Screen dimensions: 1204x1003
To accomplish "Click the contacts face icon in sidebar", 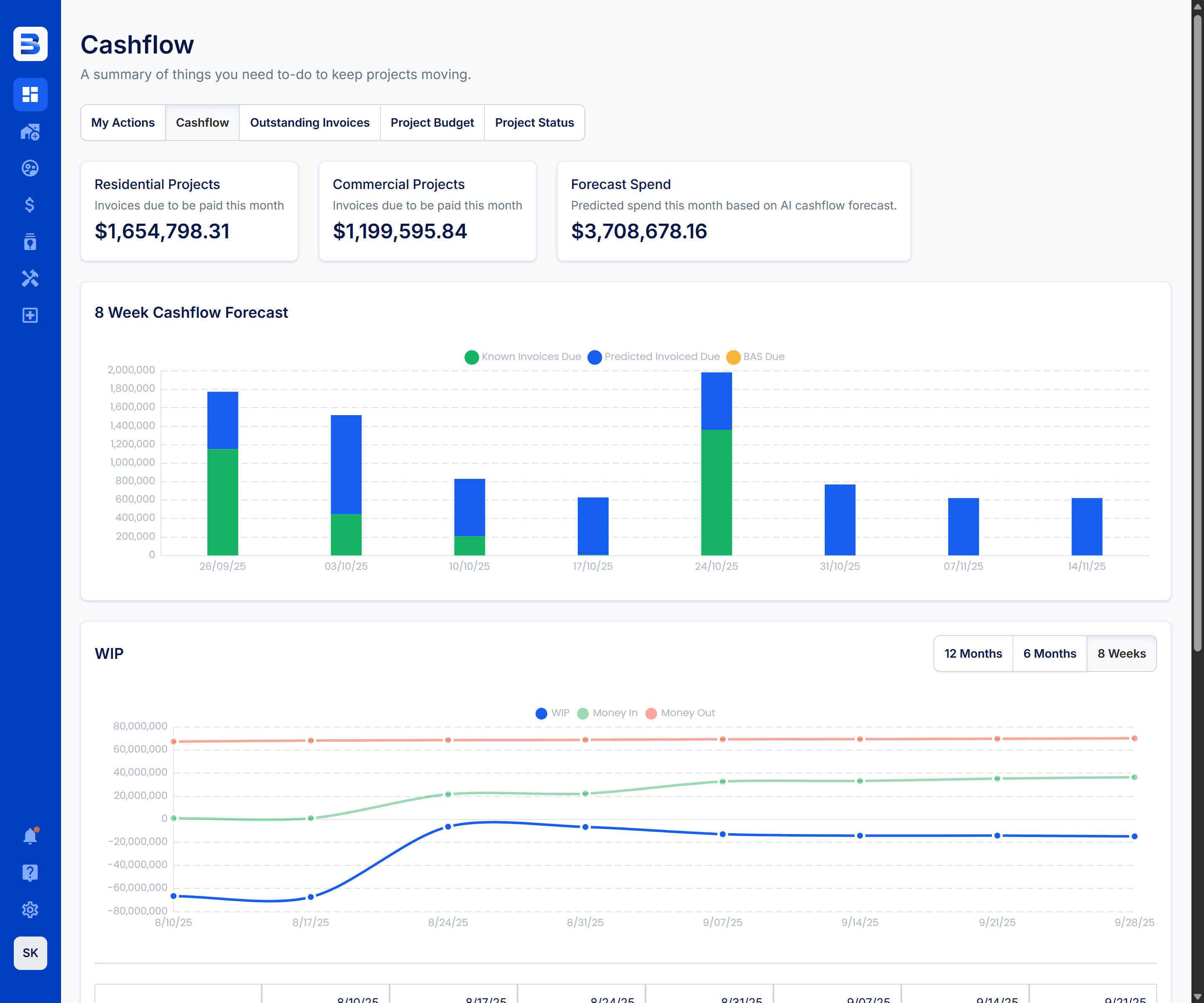I will [x=30, y=168].
